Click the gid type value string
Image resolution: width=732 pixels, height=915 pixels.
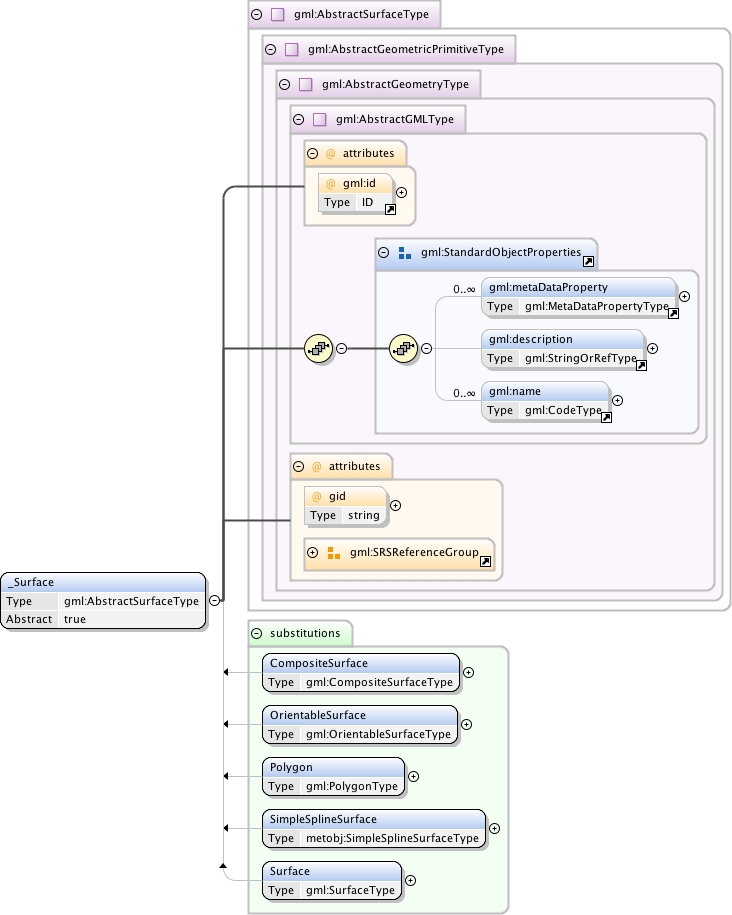364,515
